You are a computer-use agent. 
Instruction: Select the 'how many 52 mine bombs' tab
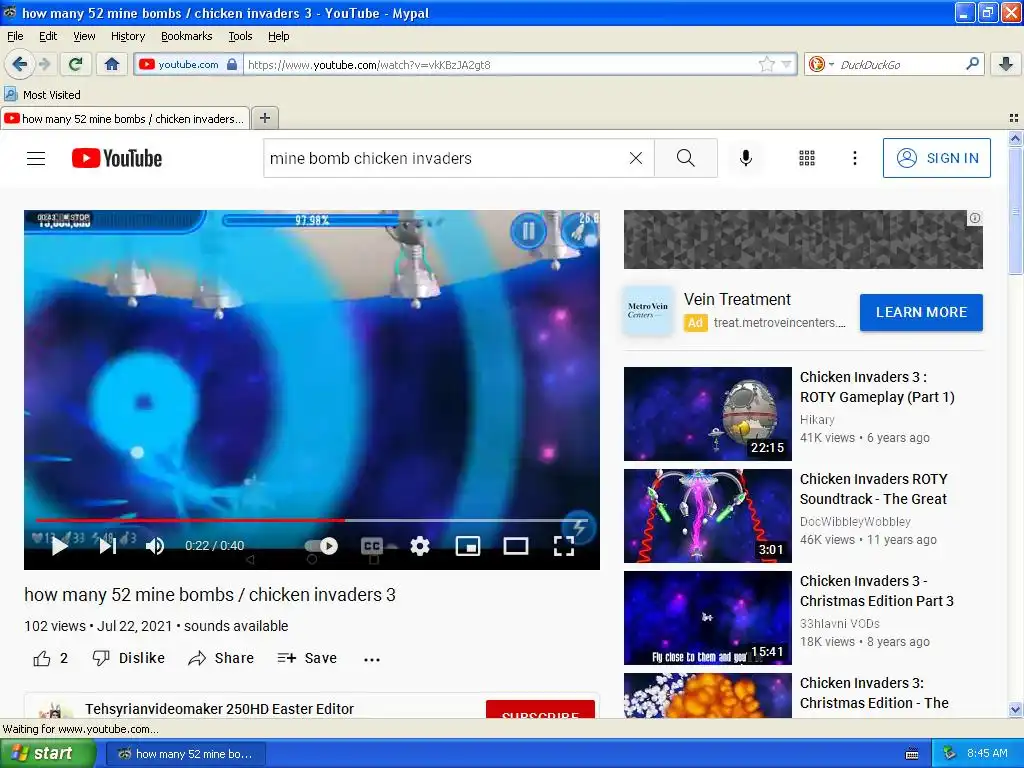click(x=125, y=119)
